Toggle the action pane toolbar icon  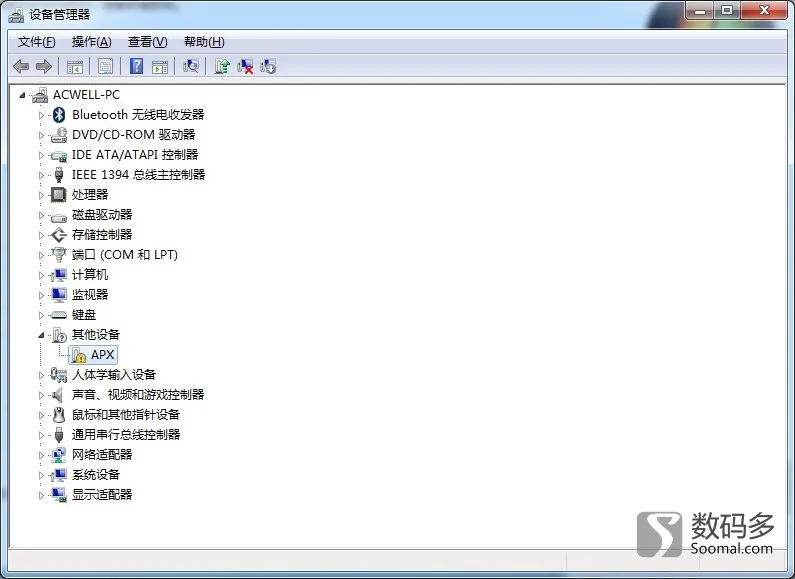[x=160, y=66]
